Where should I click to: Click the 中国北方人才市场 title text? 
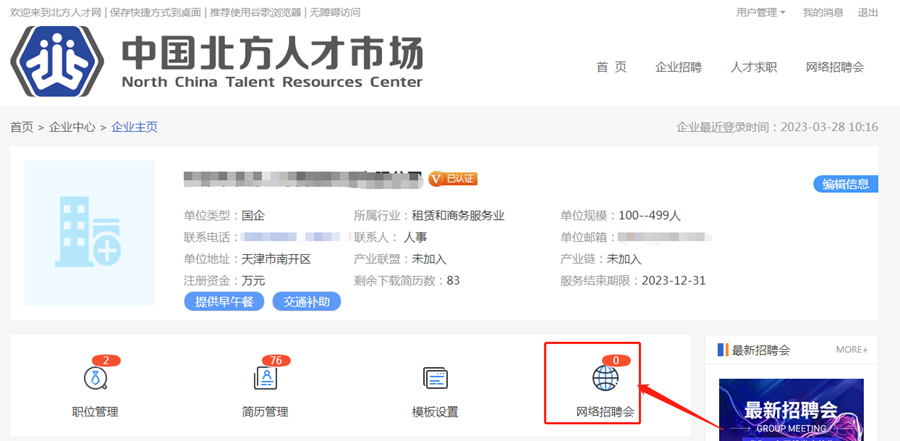pyautogui.click(x=272, y=53)
